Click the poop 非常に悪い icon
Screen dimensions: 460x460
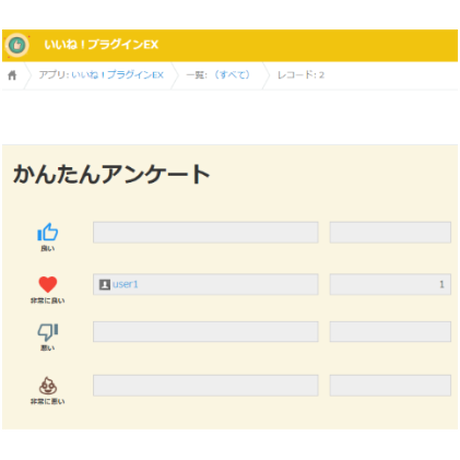click(48, 386)
